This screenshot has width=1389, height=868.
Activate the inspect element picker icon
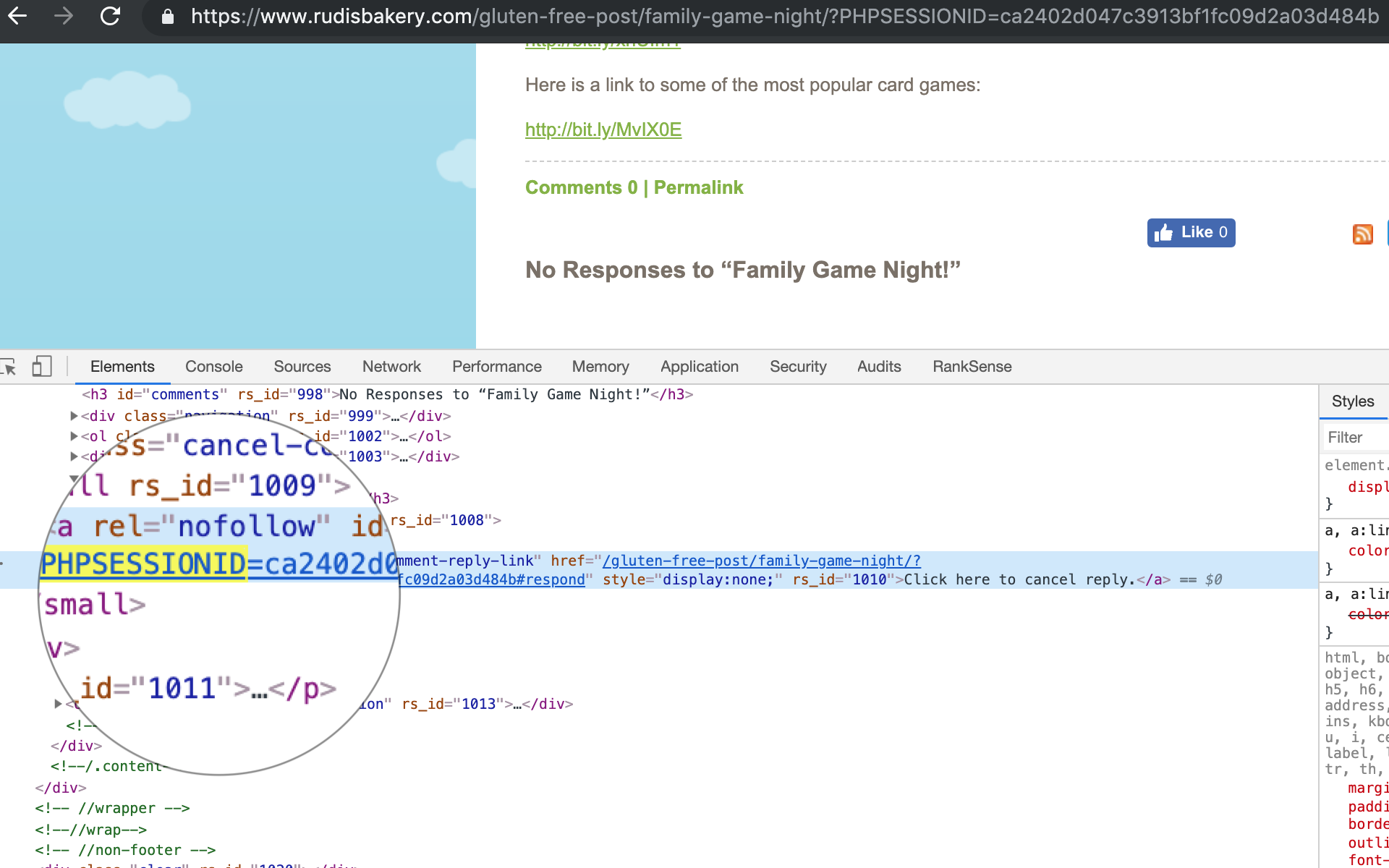pos(9,367)
